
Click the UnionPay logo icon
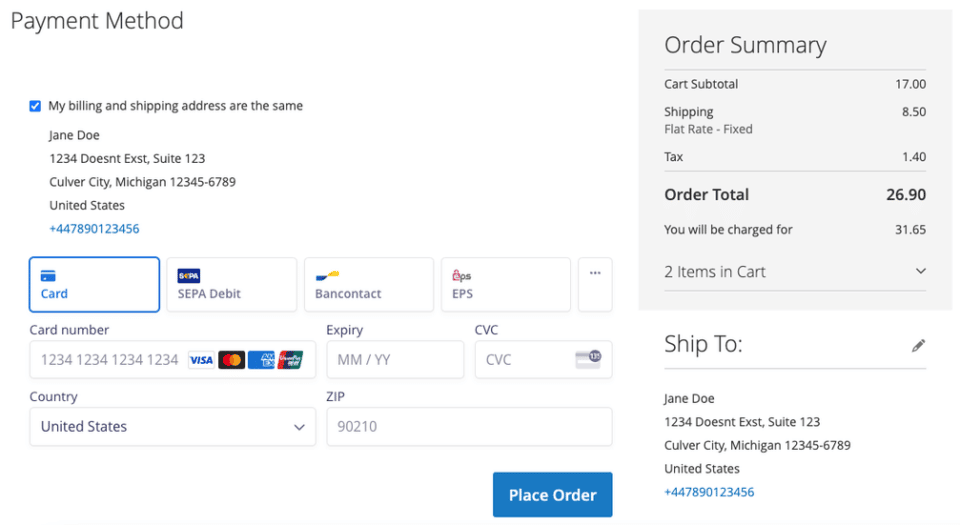click(x=291, y=360)
